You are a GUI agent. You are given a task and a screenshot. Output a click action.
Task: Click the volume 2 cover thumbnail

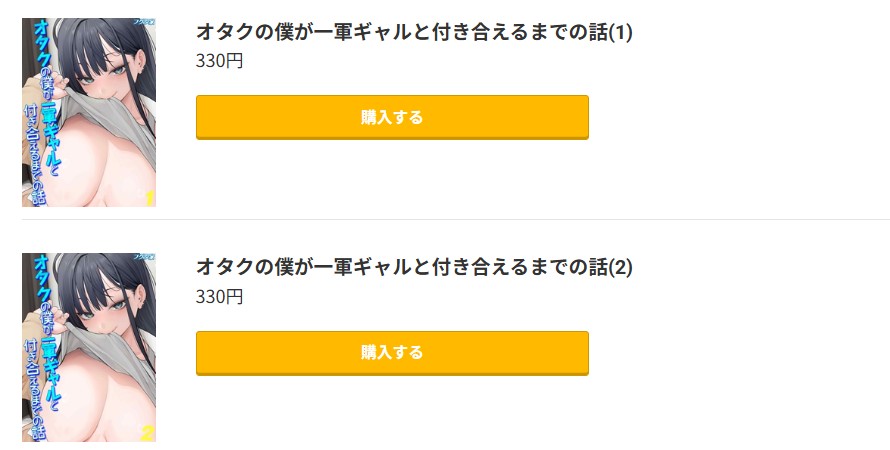(89, 347)
